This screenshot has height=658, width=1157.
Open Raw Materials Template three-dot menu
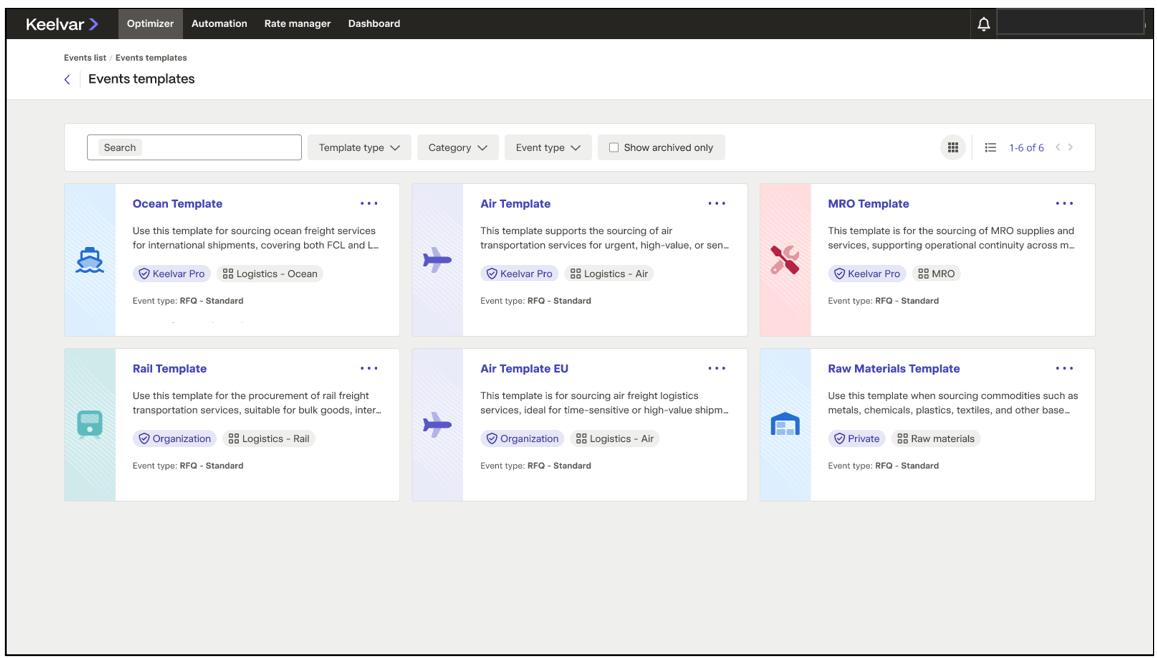click(1064, 368)
